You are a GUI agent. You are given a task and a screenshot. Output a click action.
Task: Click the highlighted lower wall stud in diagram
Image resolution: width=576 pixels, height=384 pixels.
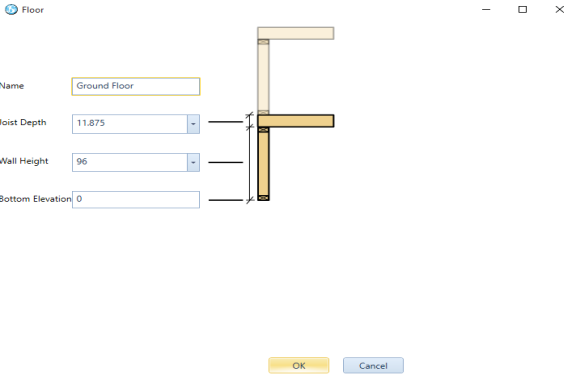click(263, 164)
